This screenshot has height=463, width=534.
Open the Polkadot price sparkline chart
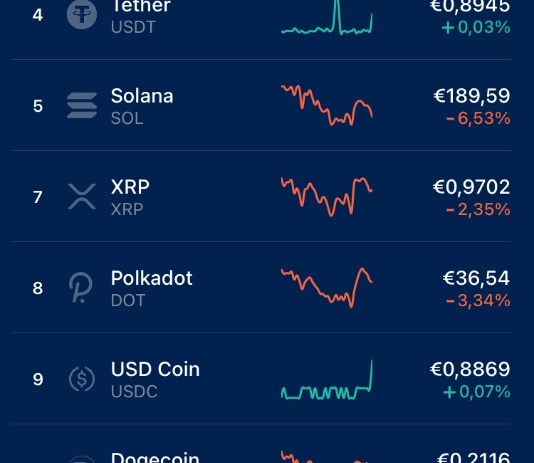[327, 288]
